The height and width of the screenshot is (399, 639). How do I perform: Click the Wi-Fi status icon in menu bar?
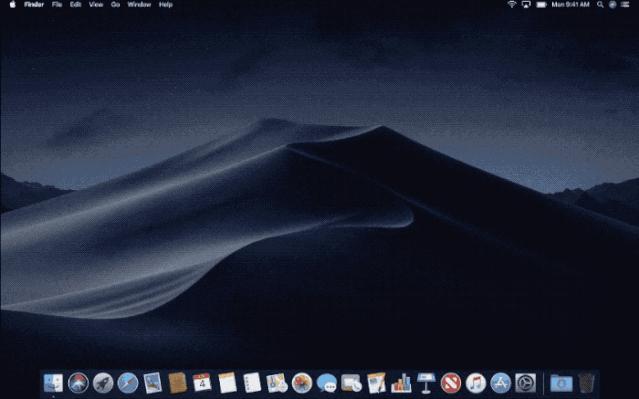[x=512, y=4]
